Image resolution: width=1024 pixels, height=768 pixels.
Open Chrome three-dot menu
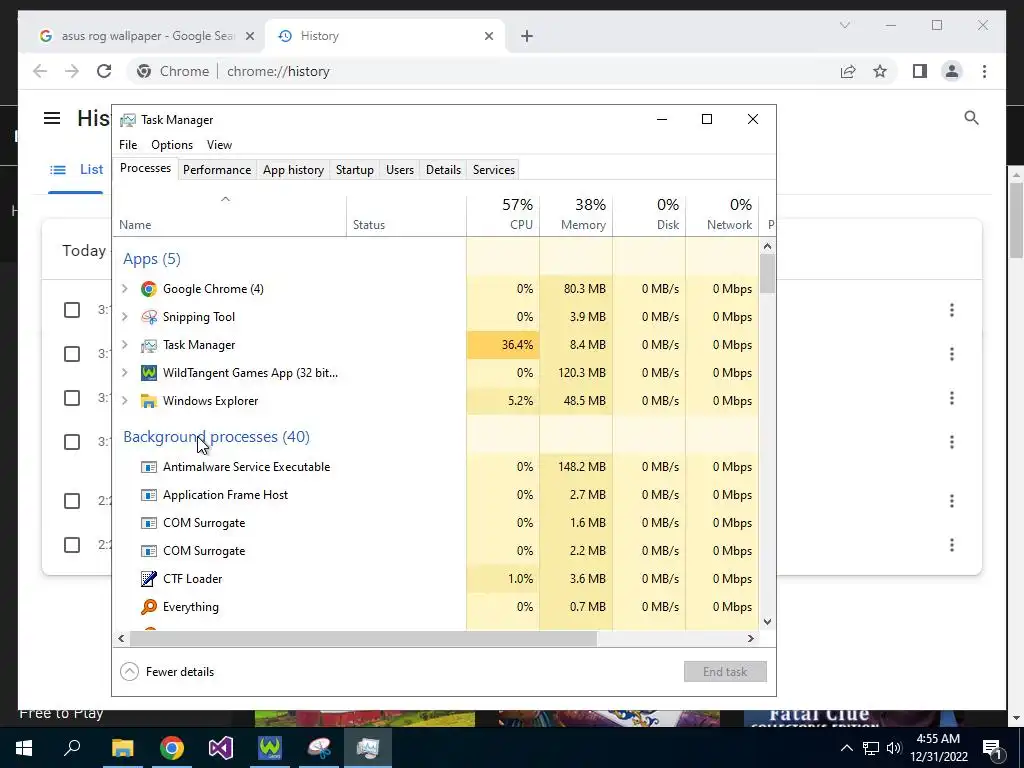(984, 71)
